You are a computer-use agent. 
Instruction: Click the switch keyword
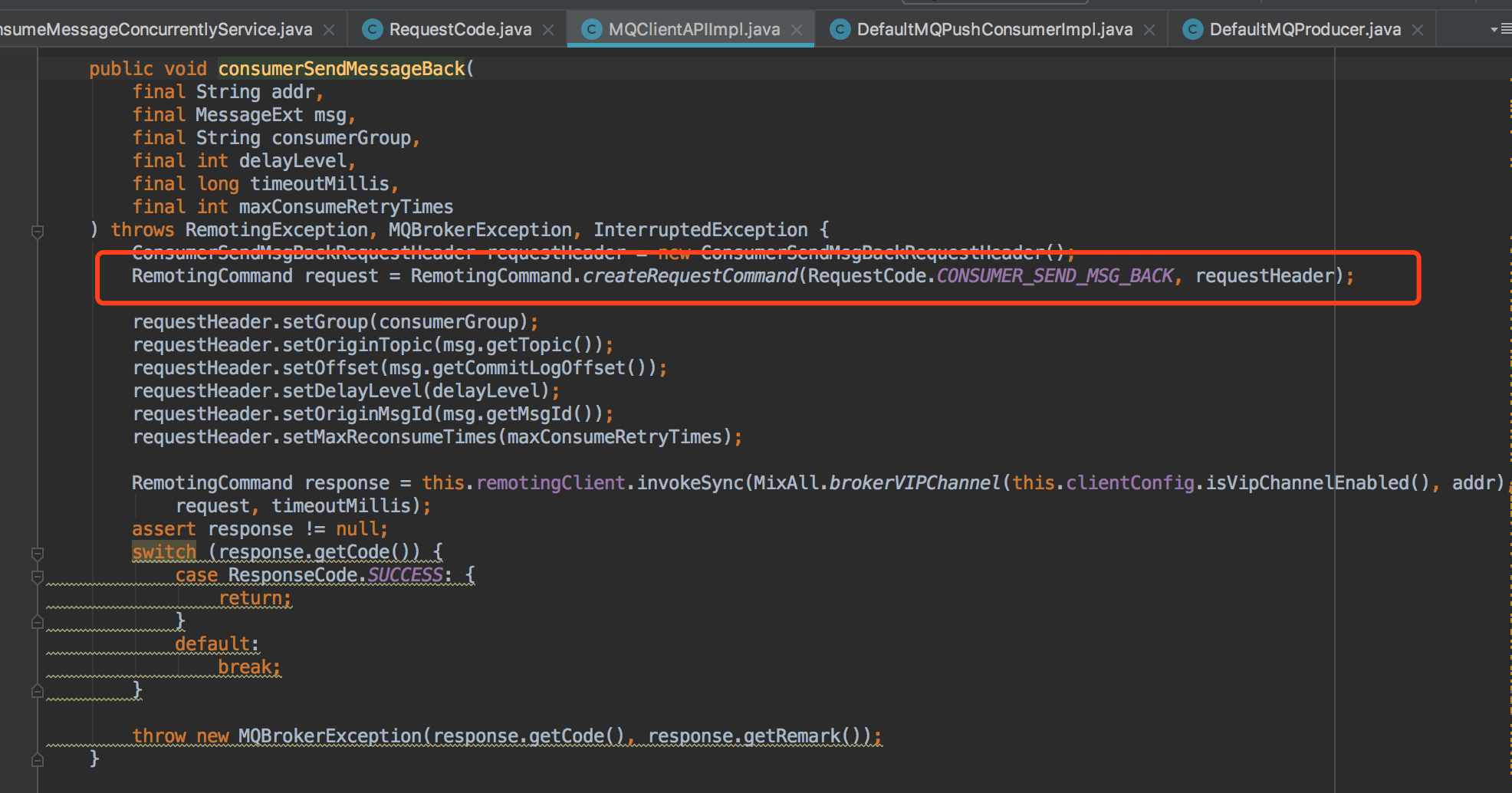tap(164, 552)
